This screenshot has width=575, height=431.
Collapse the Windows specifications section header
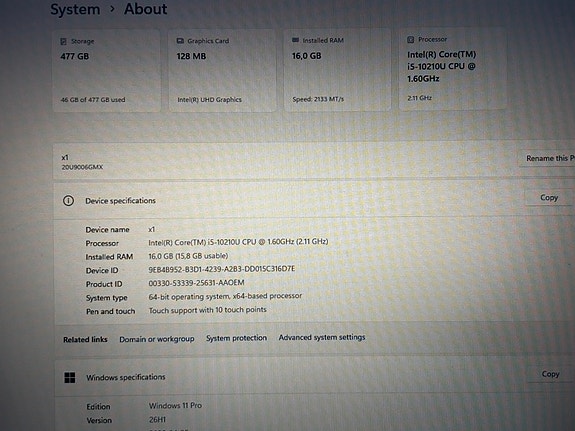314,377
